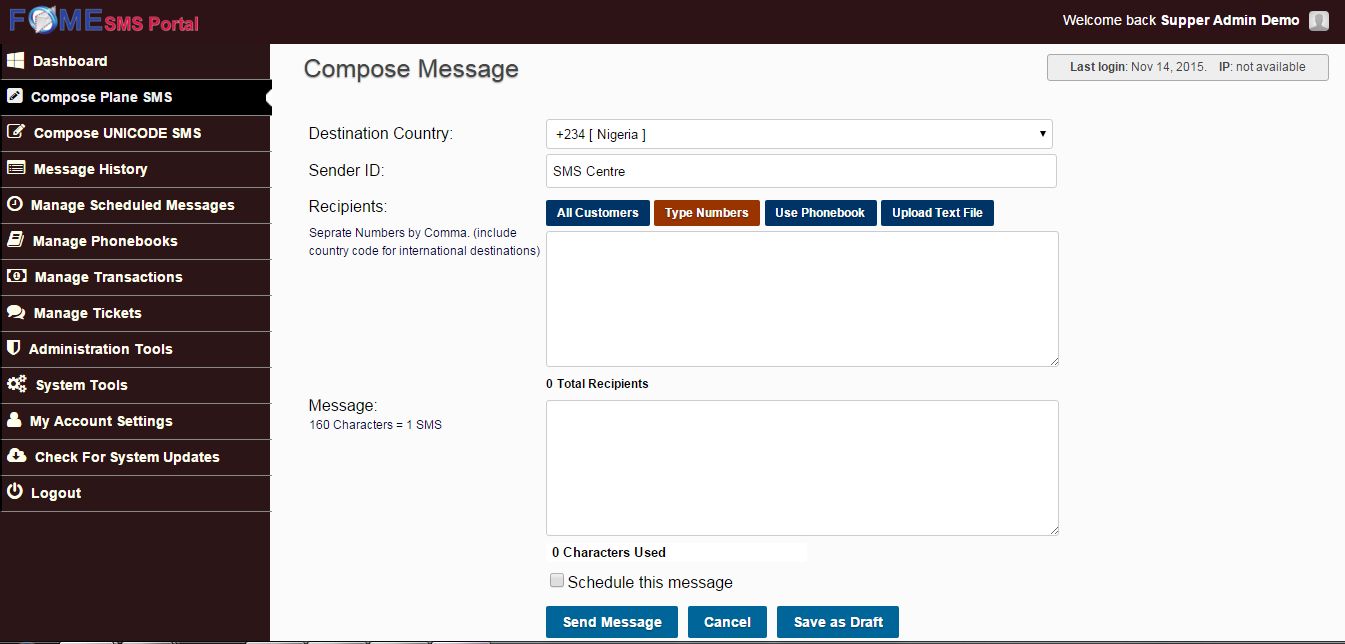
Task: Click the FOME SMS Portal logo
Action: tap(104, 21)
